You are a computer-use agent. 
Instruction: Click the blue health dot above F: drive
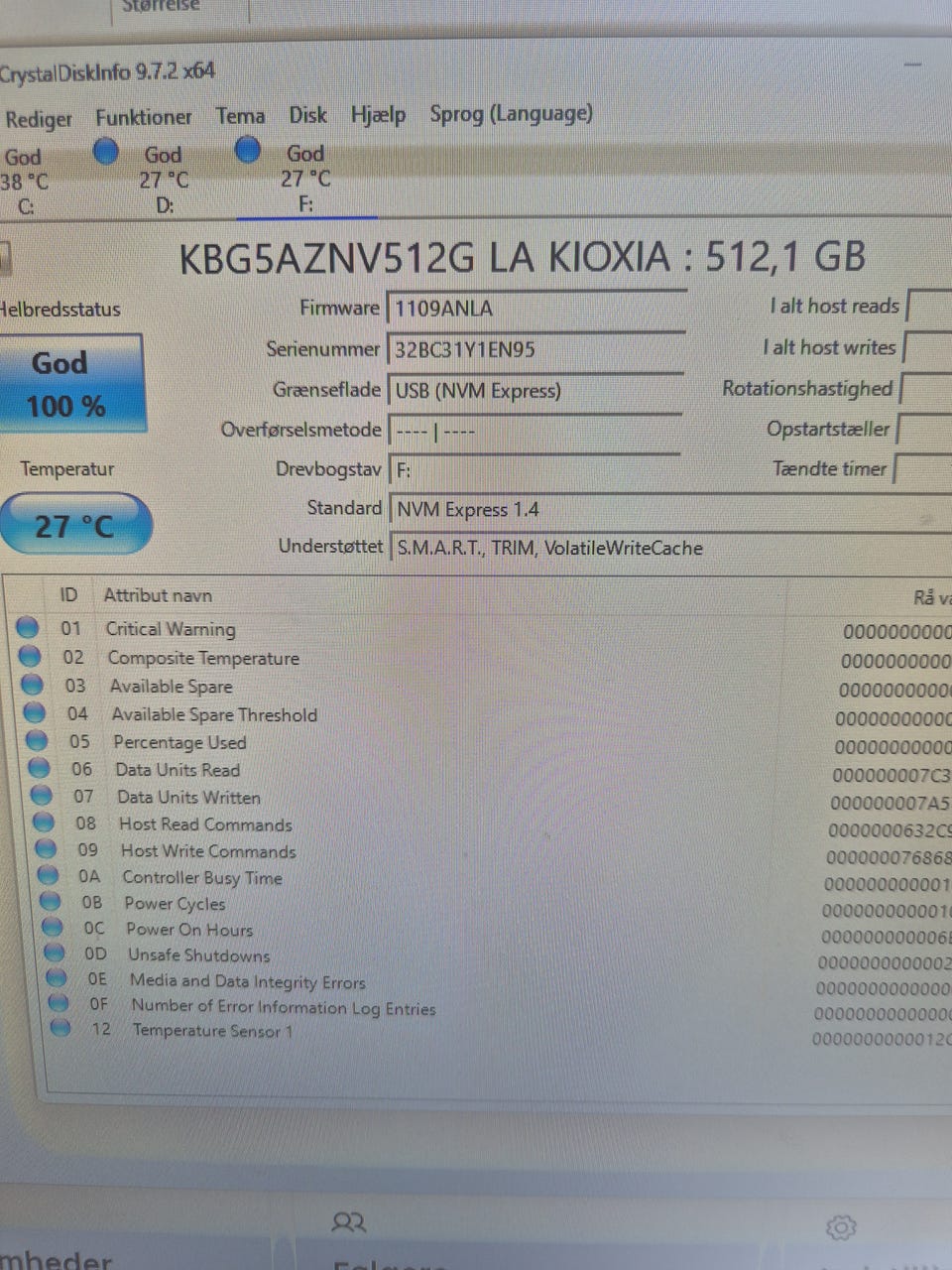(x=248, y=150)
